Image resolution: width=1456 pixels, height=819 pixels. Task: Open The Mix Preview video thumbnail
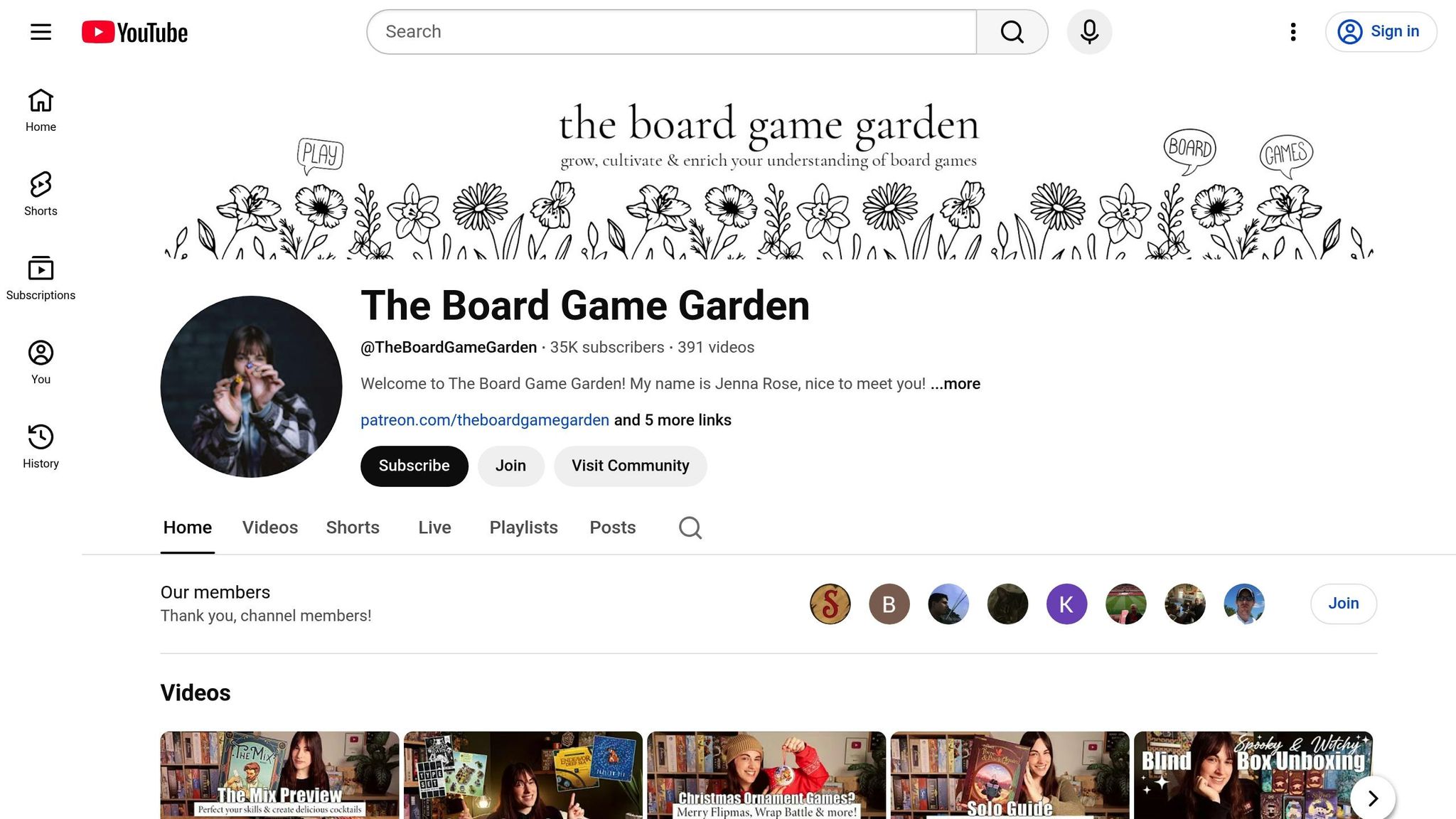click(x=279, y=775)
